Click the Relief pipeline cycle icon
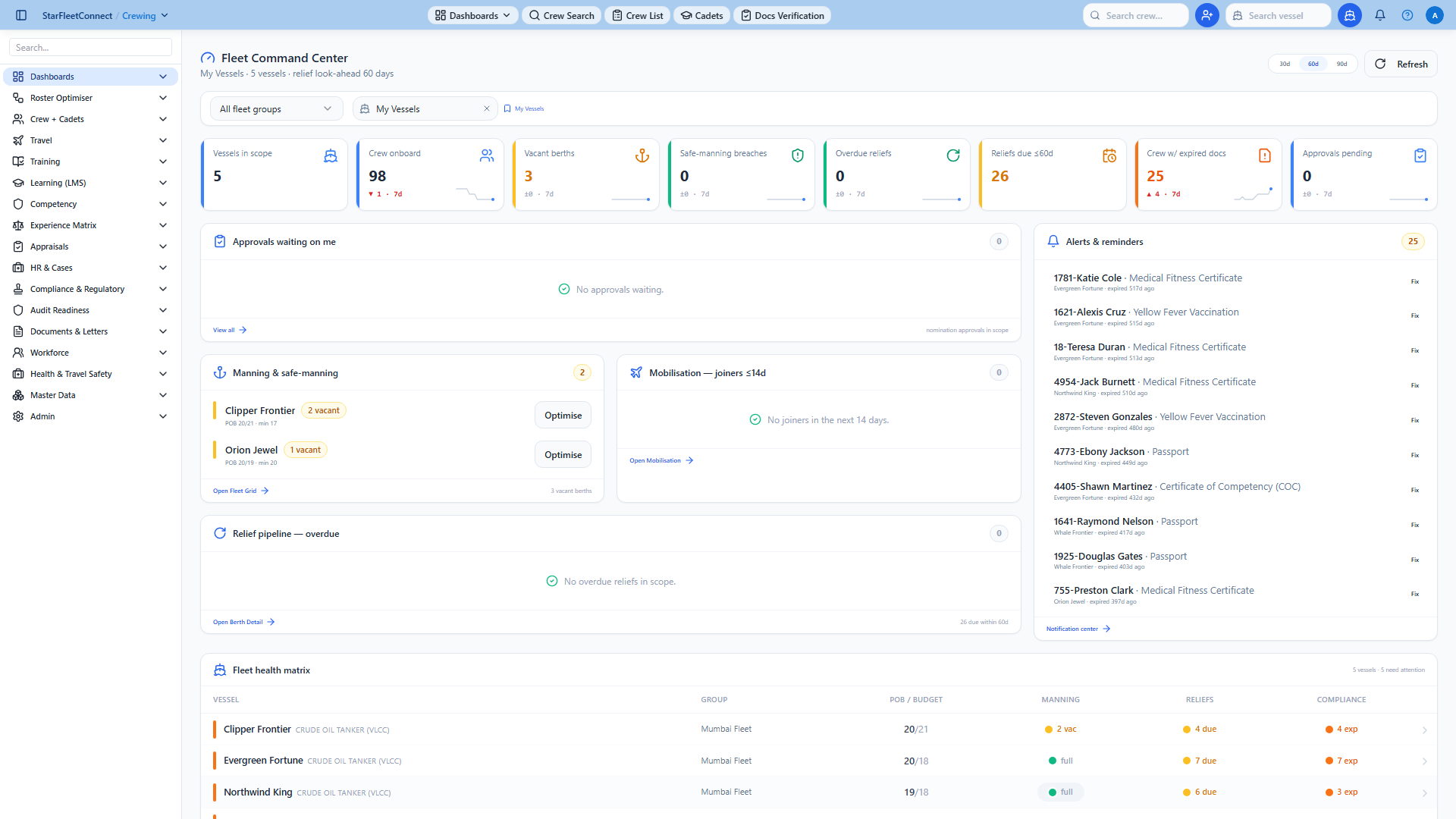This screenshot has width=1456, height=819. click(220, 533)
